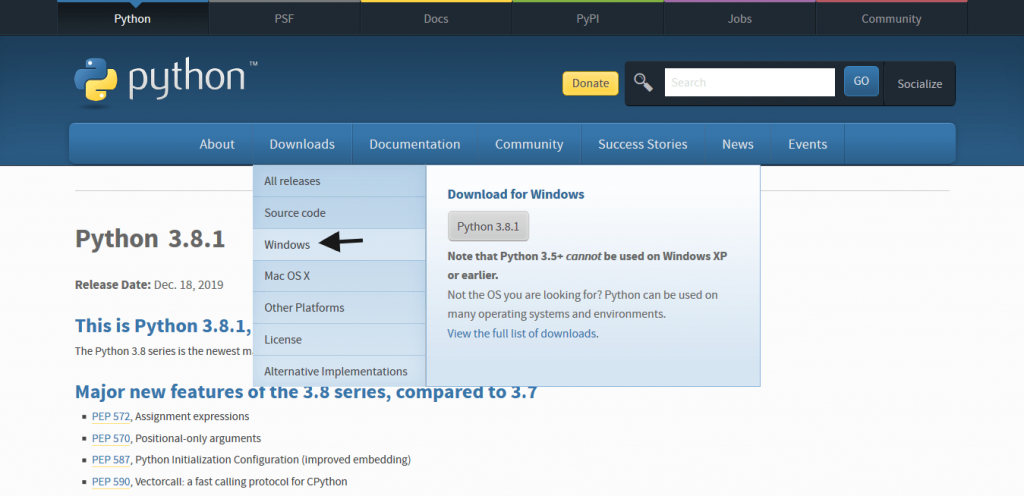1024x496 pixels.
Task: Switch to the PSF top tab
Action: pos(284,18)
